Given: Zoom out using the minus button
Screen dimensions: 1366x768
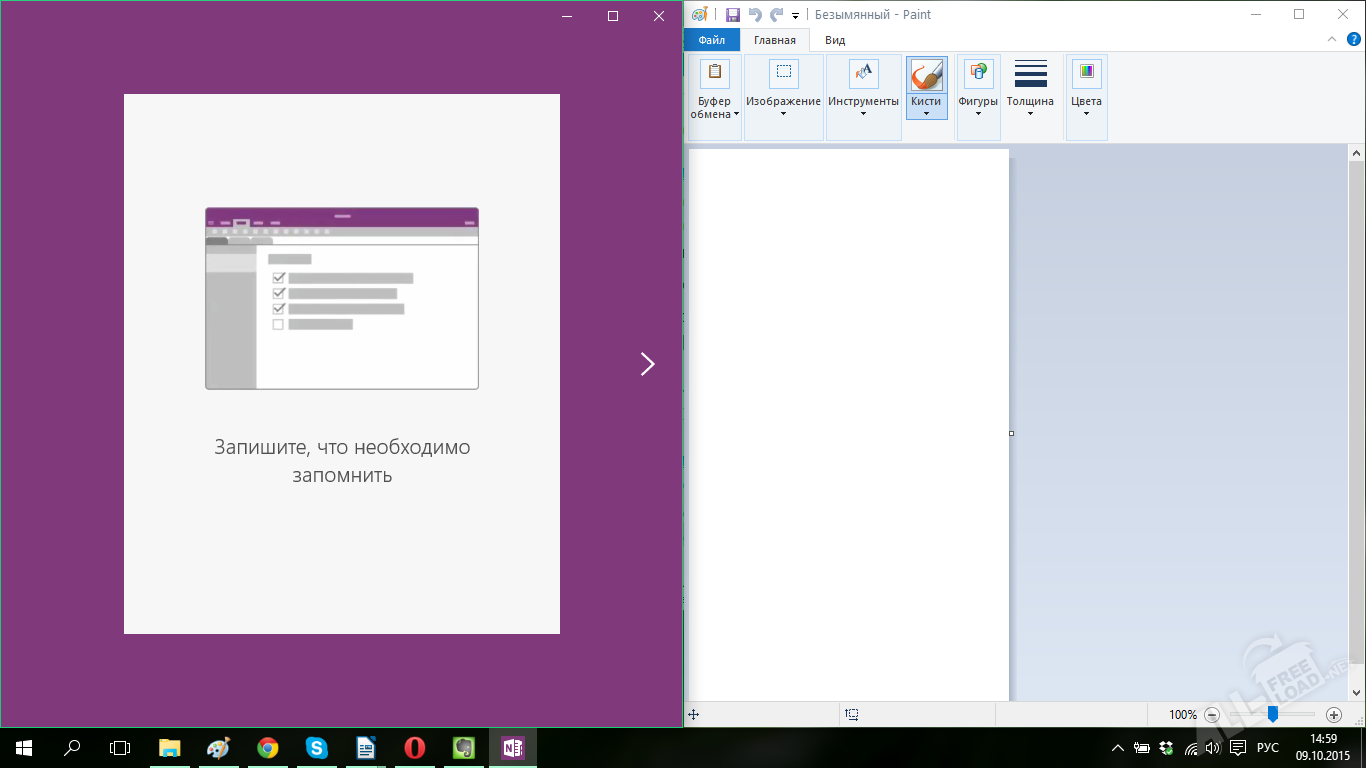Looking at the screenshot, I should click(x=1212, y=715).
